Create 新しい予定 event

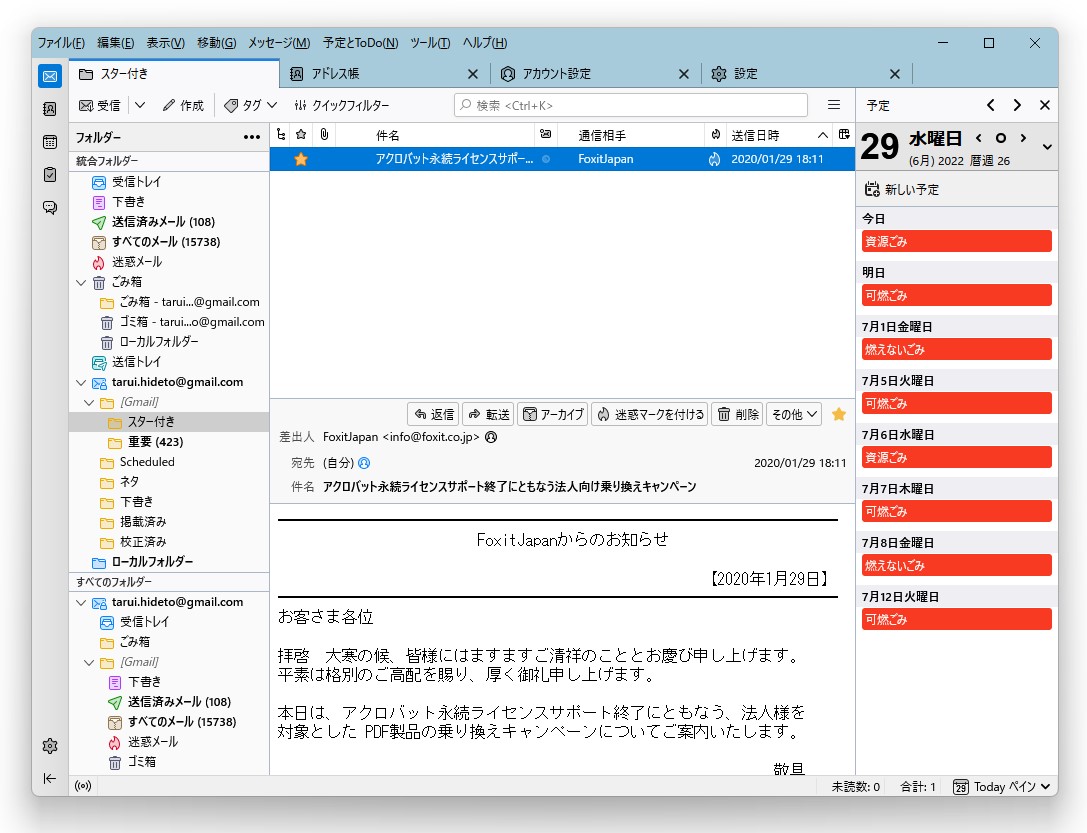click(x=901, y=189)
